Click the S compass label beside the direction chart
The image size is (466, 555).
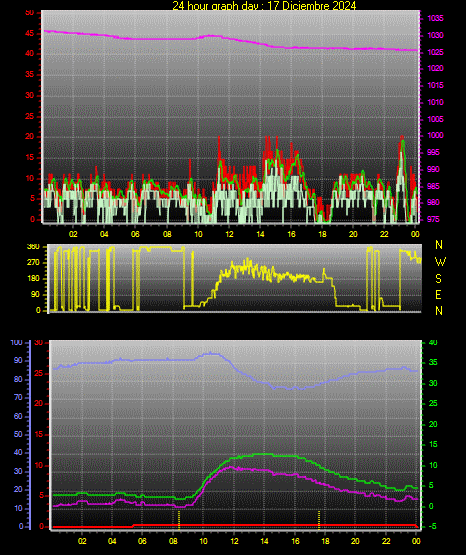coord(438,279)
